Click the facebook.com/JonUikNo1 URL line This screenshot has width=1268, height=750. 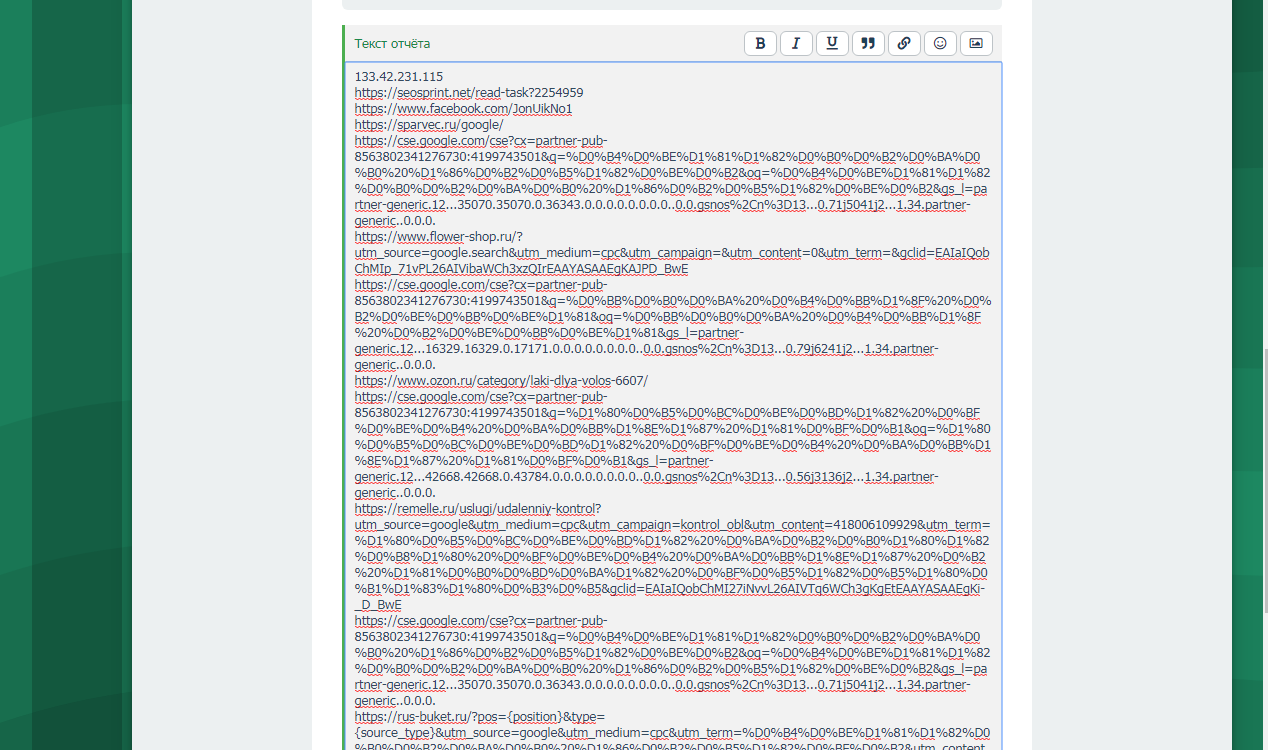coord(463,109)
